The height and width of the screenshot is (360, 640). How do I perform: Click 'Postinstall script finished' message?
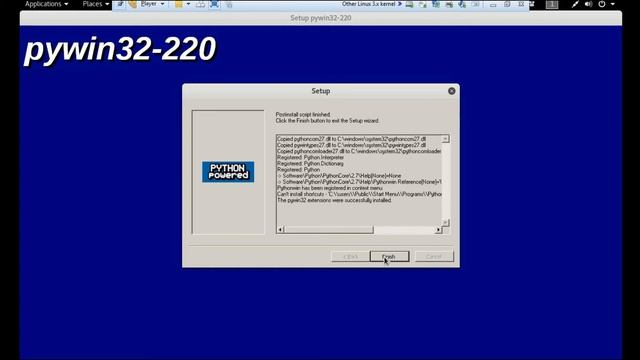(303, 115)
